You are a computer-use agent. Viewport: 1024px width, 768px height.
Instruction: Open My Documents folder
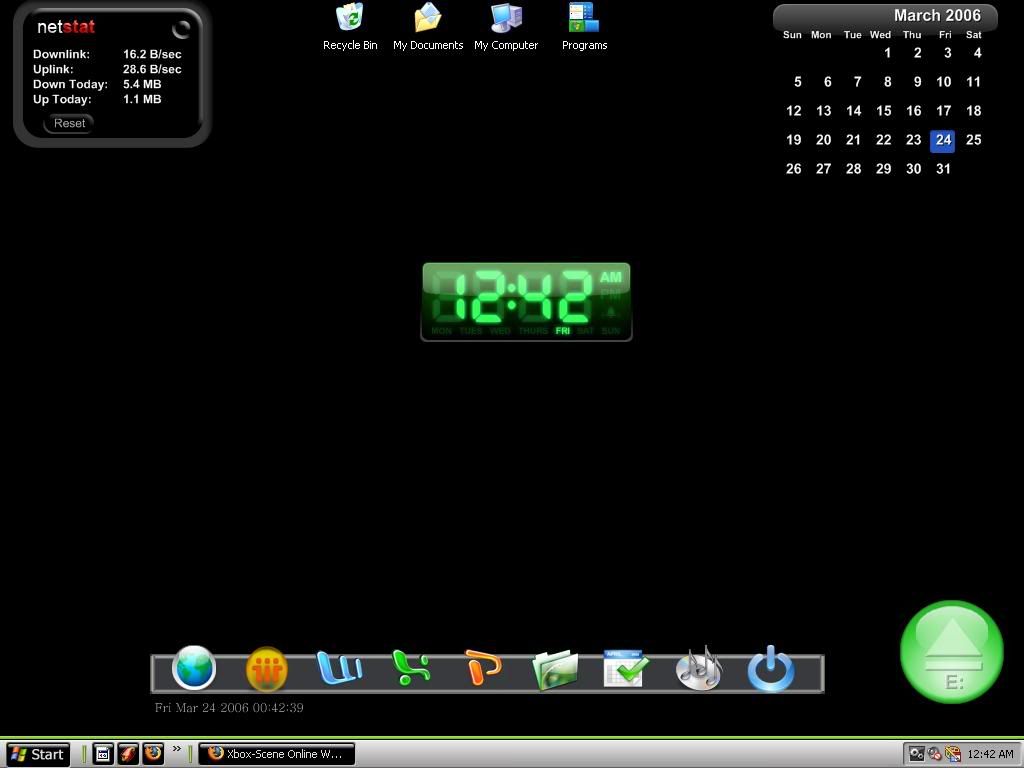coord(428,26)
